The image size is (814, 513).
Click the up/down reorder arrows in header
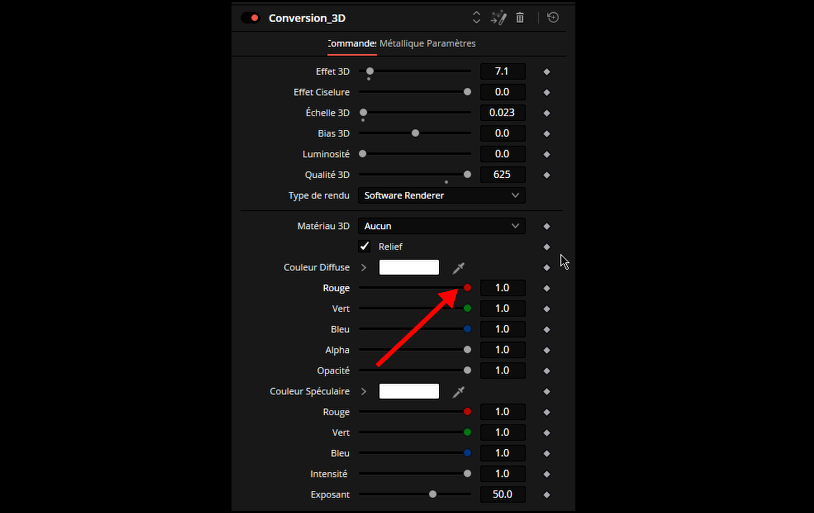[x=476, y=18]
